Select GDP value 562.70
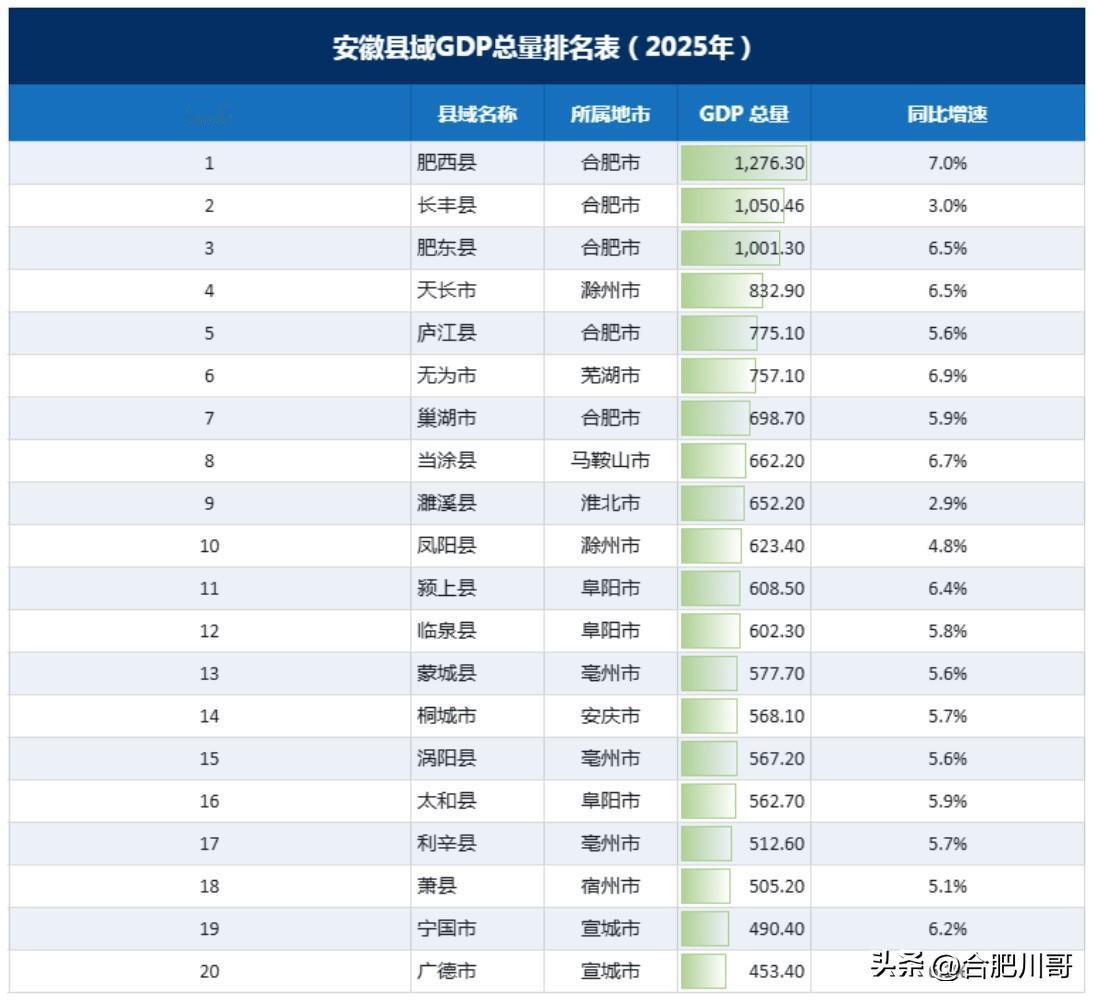Screen dimensions: 1097x1003 pyautogui.click(x=777, y=801)
